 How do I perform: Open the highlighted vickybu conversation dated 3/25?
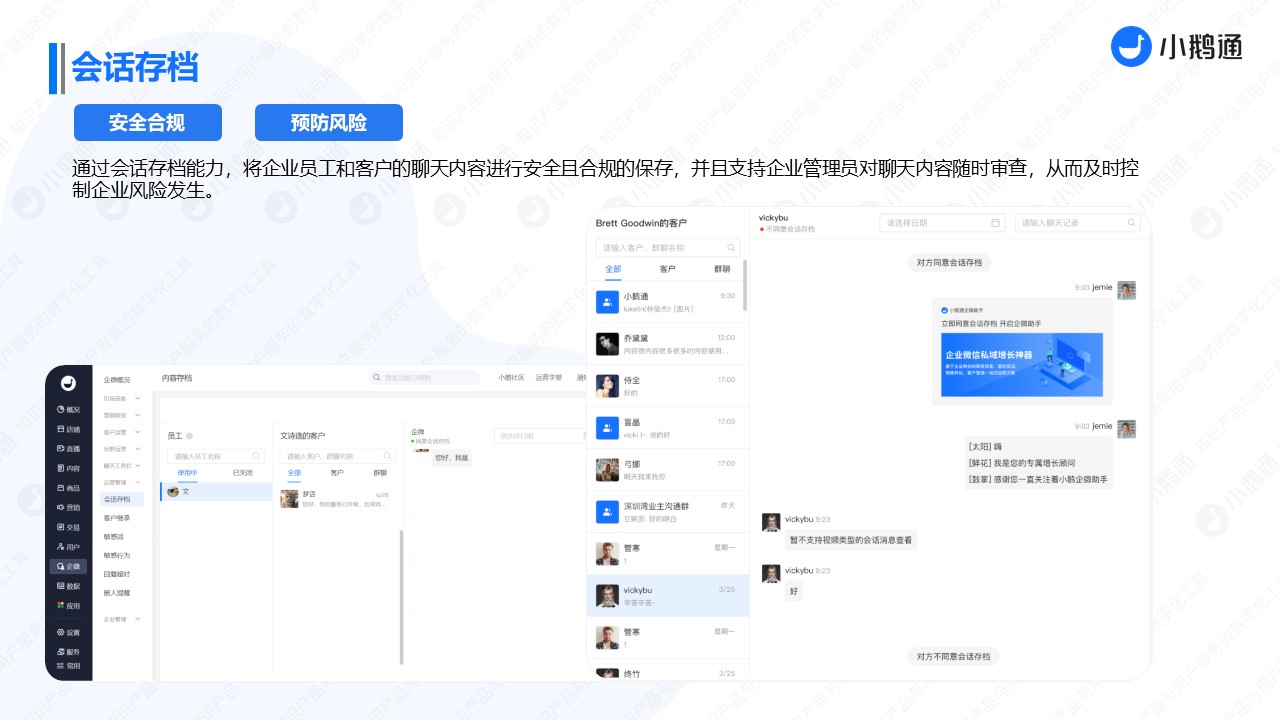pyautogui.click(x=668, y=596)
